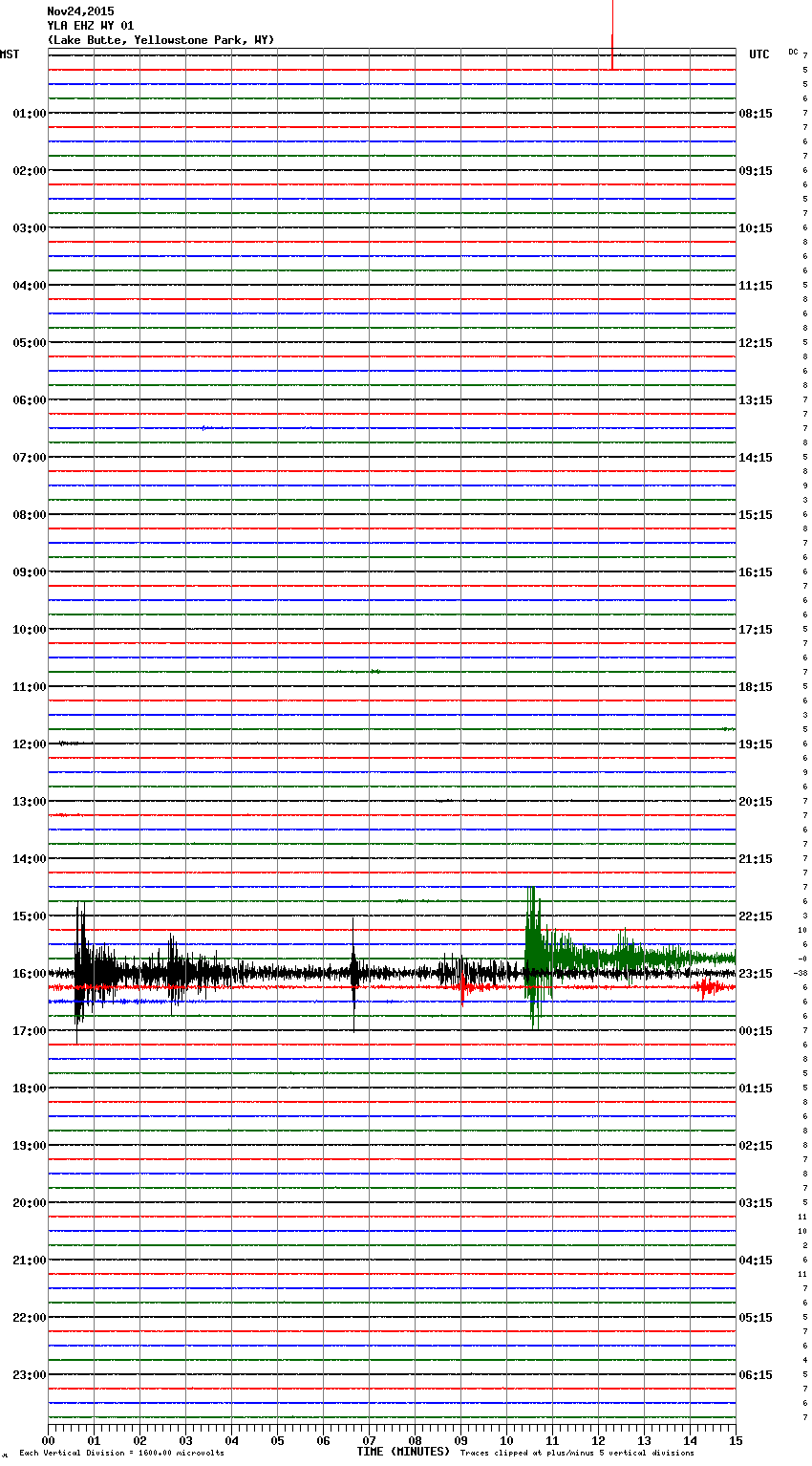Click the 22:15 UTC time label
The image size is (812, 1466).
[756, 916]
